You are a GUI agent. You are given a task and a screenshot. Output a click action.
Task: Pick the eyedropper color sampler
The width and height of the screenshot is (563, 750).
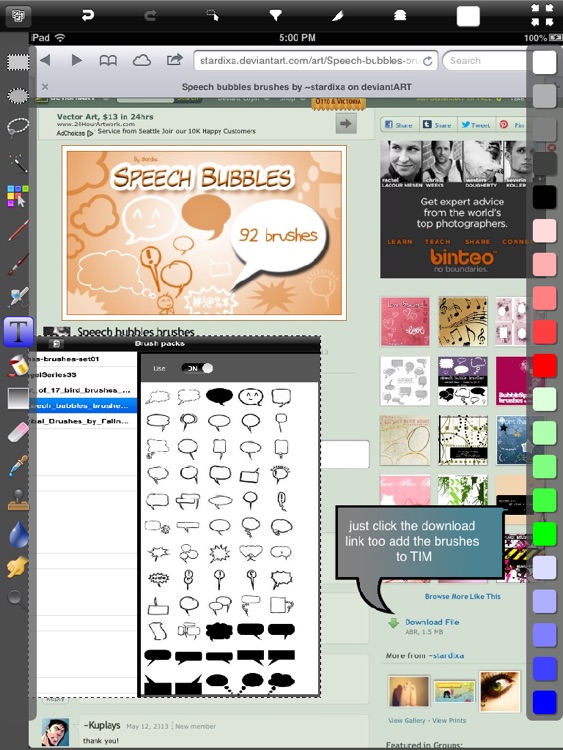[x=18, y=466]
